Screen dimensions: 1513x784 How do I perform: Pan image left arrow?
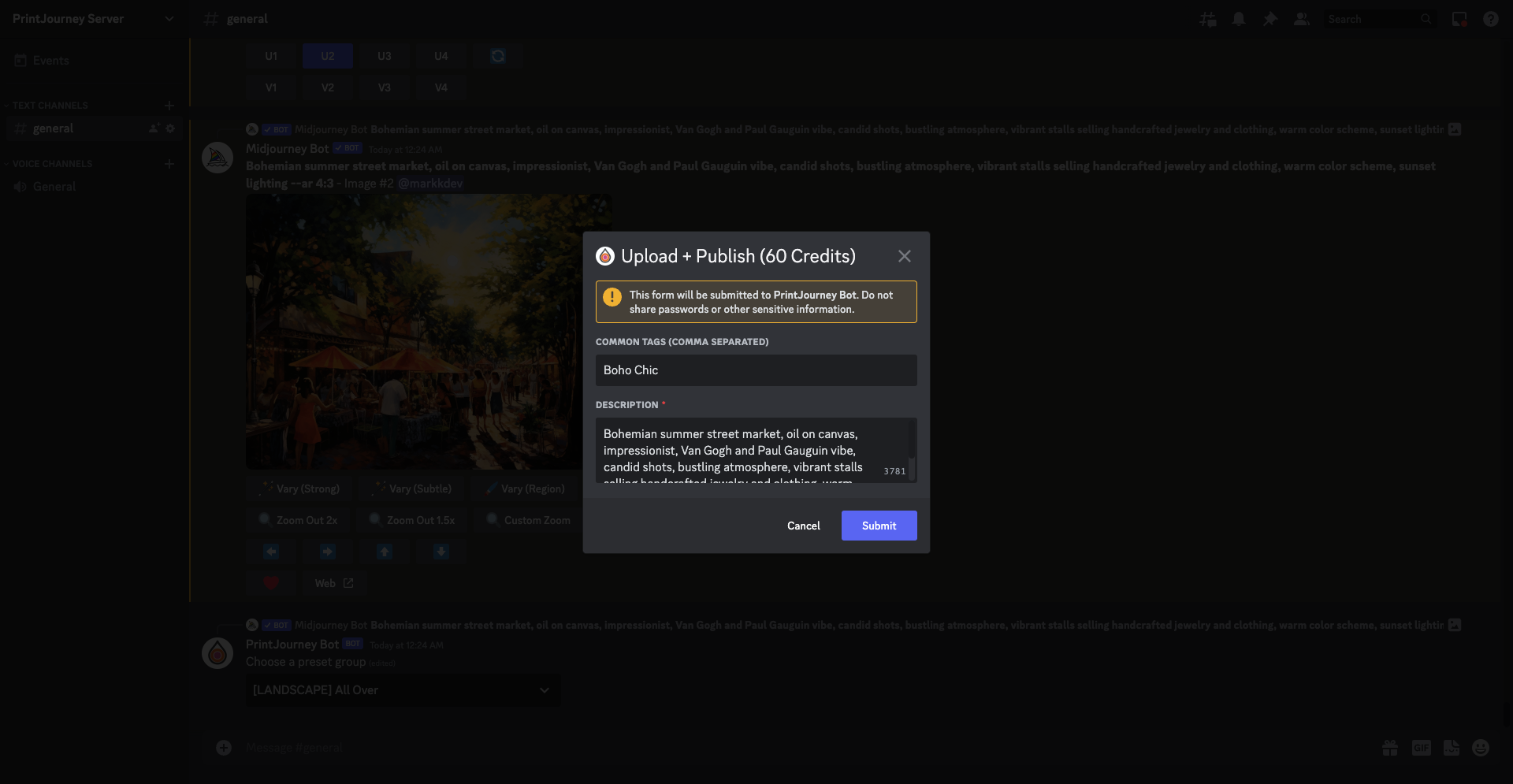pos(271,552)
